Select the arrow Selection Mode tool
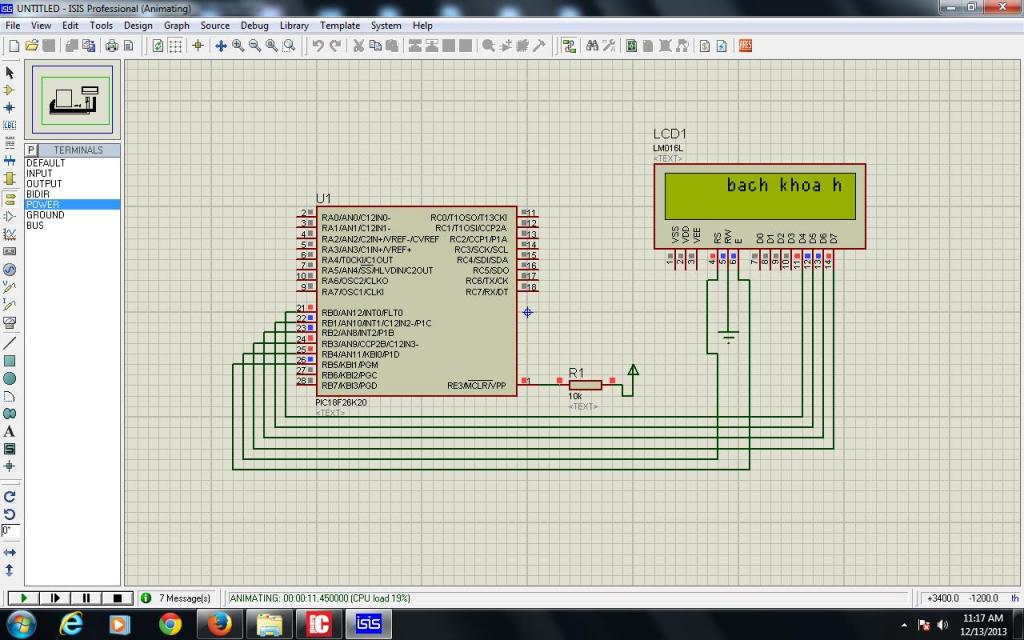The height and width of the screenshot is (640, 1024). pyautogui.click(x=10, y=72)
